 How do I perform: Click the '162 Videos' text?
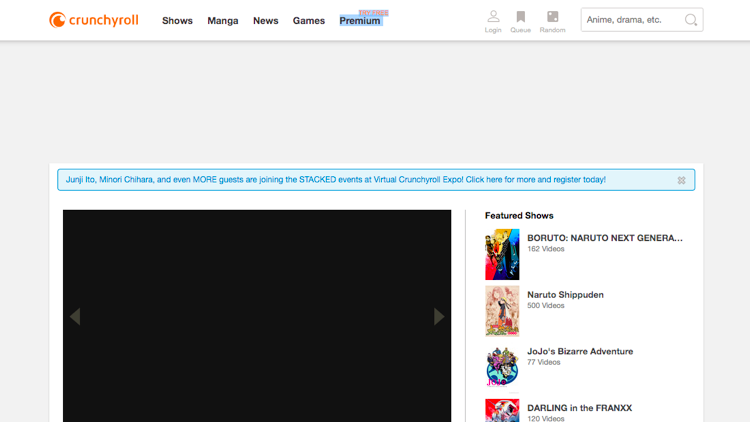tap(546, 249)
